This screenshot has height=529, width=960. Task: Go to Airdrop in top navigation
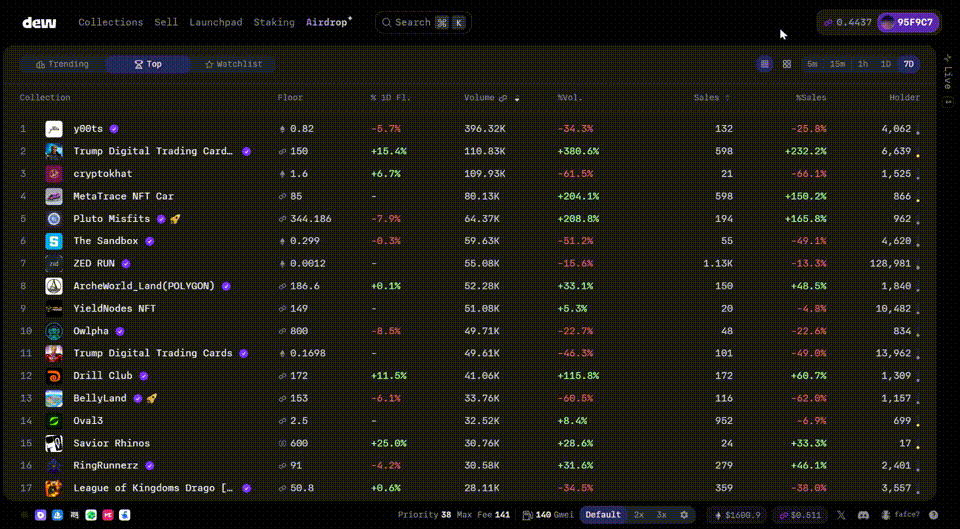tap(329, 23)
